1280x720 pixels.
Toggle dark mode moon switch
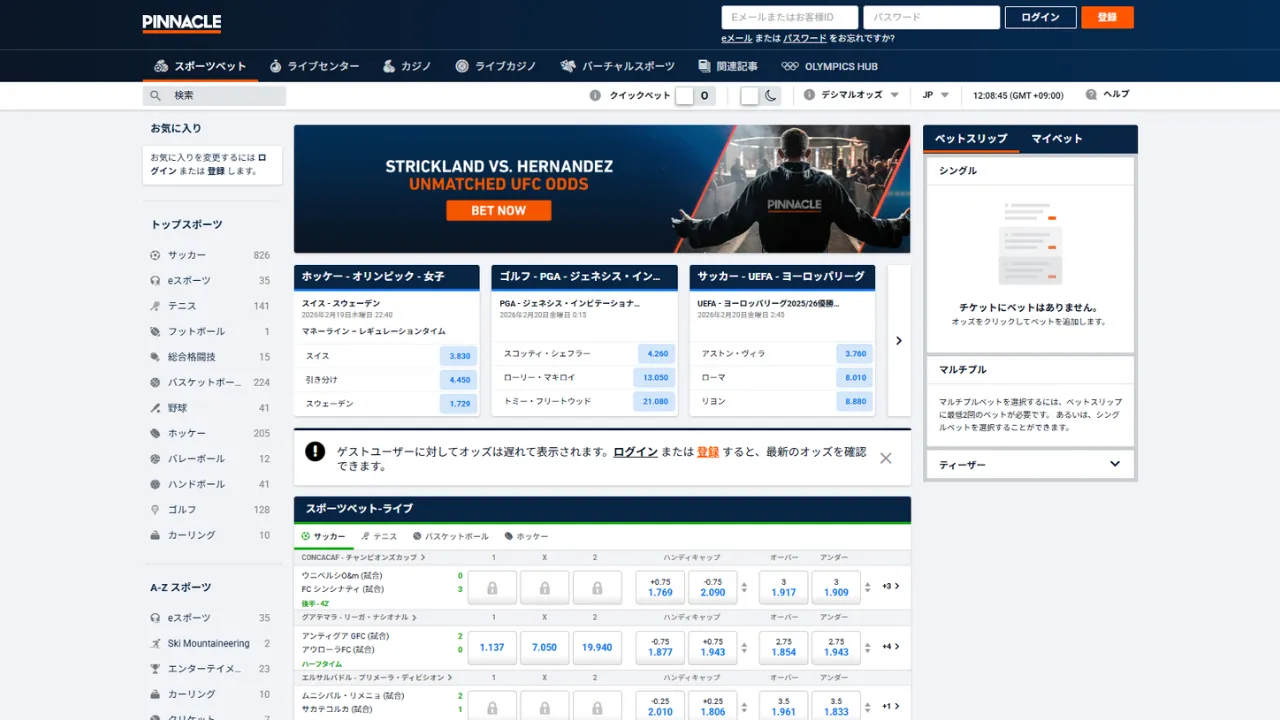[760, 96]
